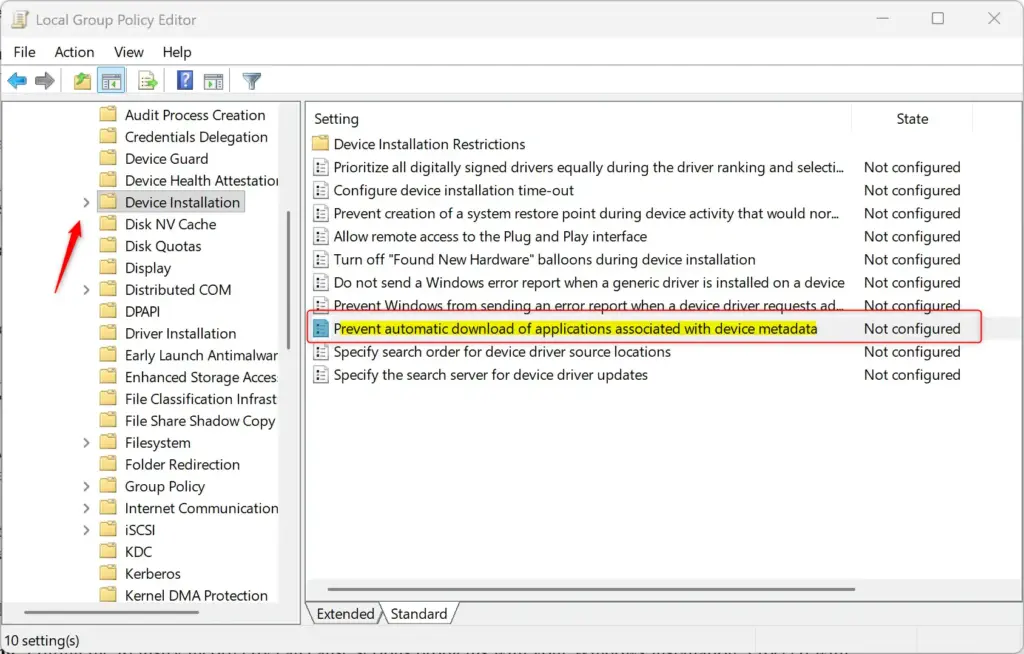Screen dimensions: 1024x654
Task: Expand the Filesystem tree node
Action: pos(86,443)
